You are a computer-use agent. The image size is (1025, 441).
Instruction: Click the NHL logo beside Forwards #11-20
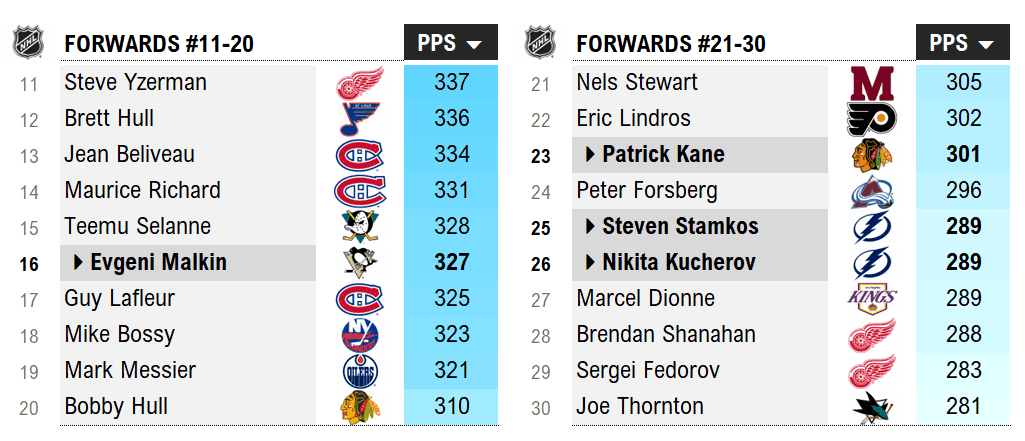28,43
